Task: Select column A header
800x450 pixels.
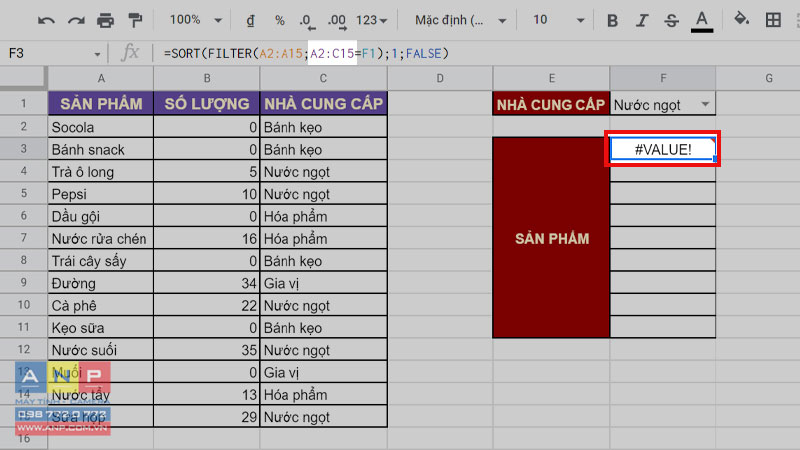Action: pos(101,78)
